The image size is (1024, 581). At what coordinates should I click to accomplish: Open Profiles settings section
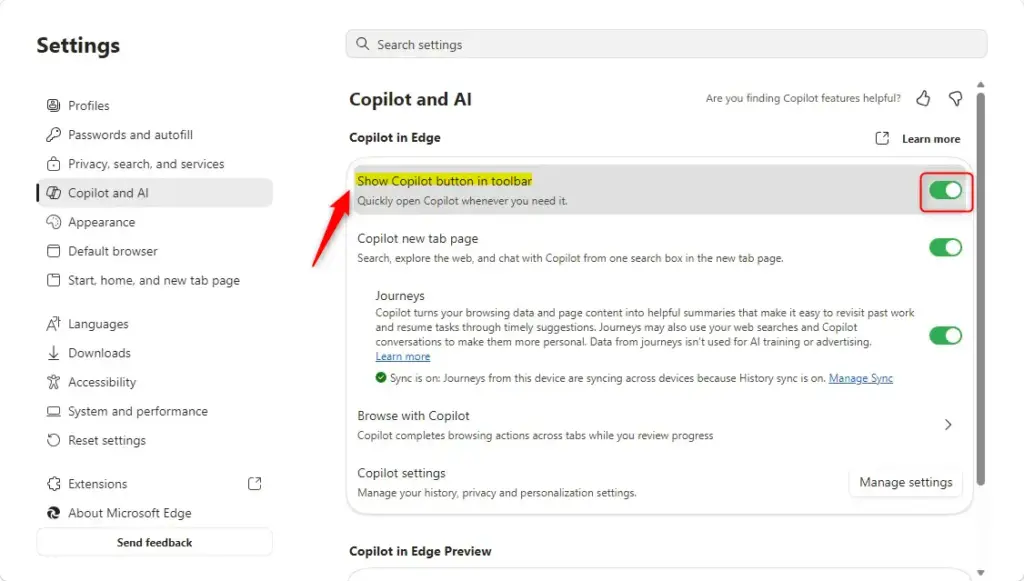pyautogui.click(x=155, y=105)
